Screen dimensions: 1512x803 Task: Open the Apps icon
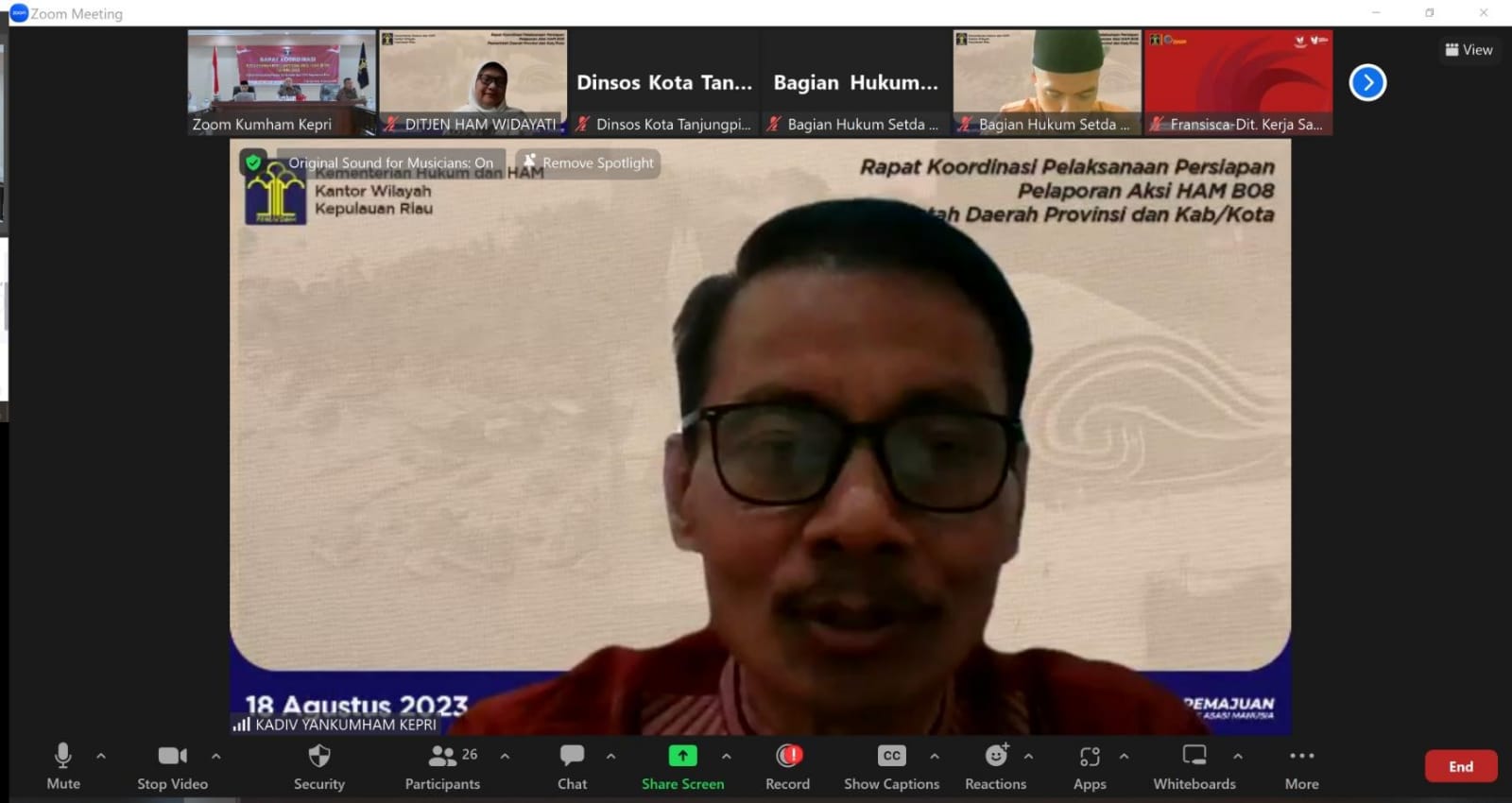click(x=1090, y=757)
